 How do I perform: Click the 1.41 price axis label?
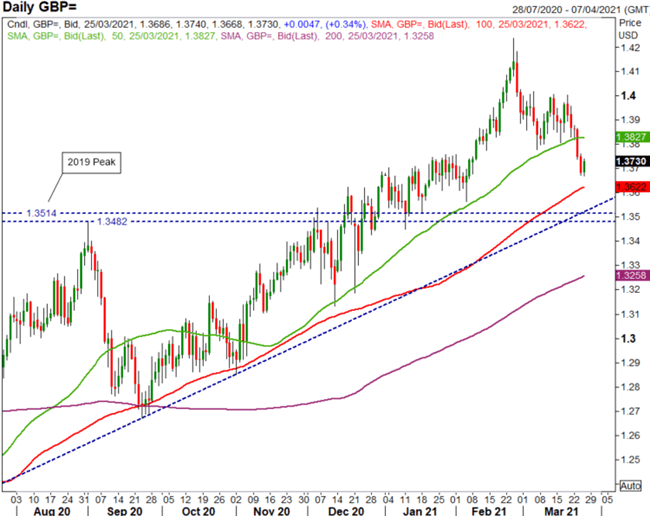click(630, 71)
